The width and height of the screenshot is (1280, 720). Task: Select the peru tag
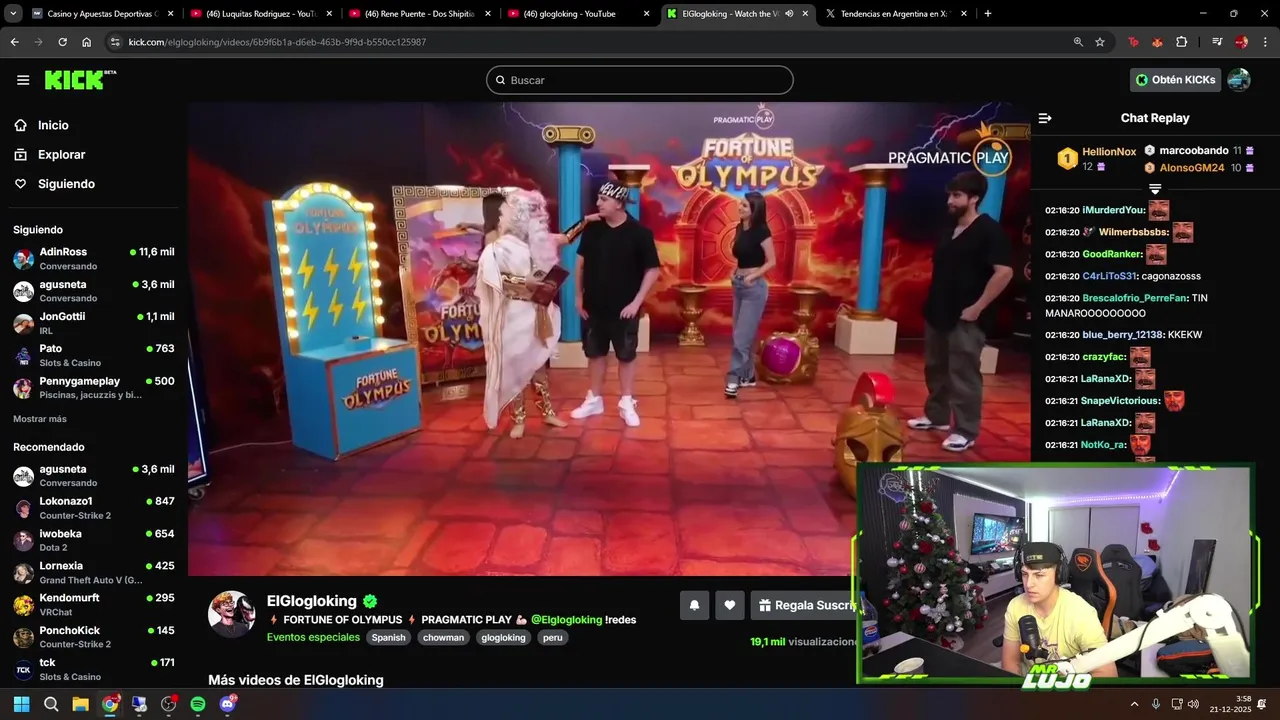[552, 637]
